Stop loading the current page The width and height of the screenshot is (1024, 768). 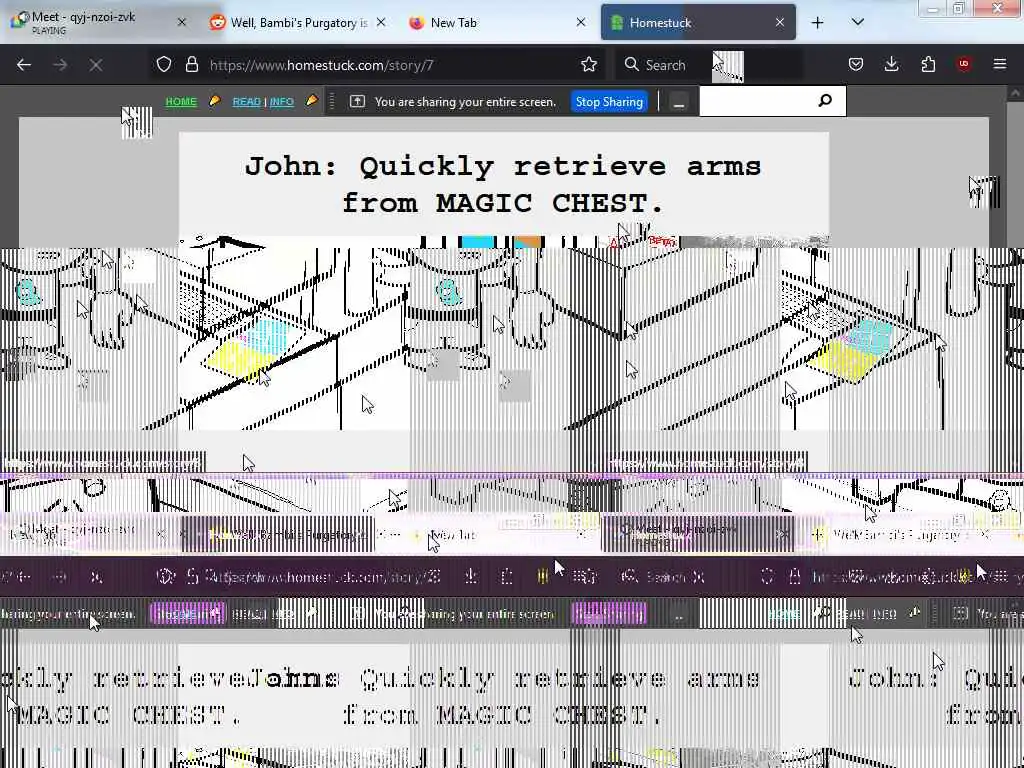(x=96, y=65)
